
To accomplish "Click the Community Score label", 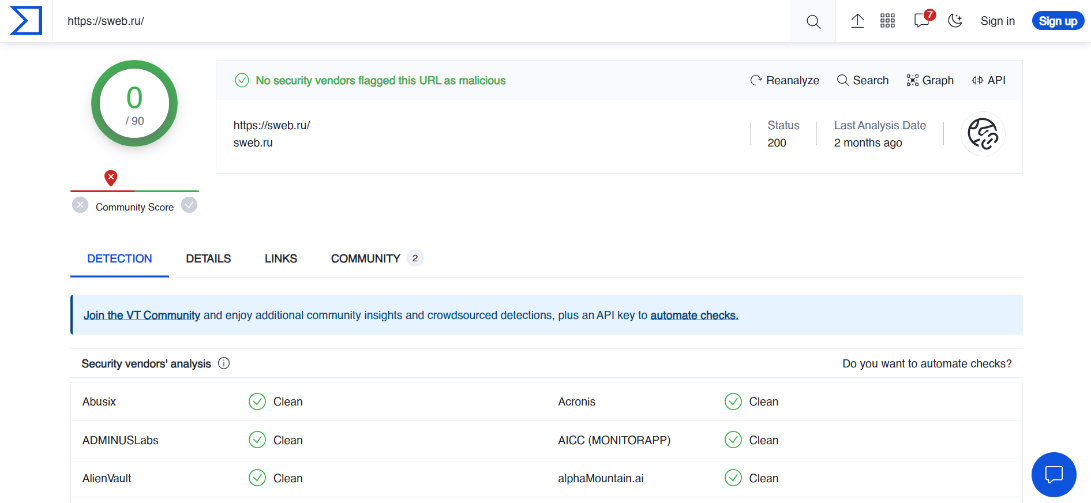I will 134,207.
